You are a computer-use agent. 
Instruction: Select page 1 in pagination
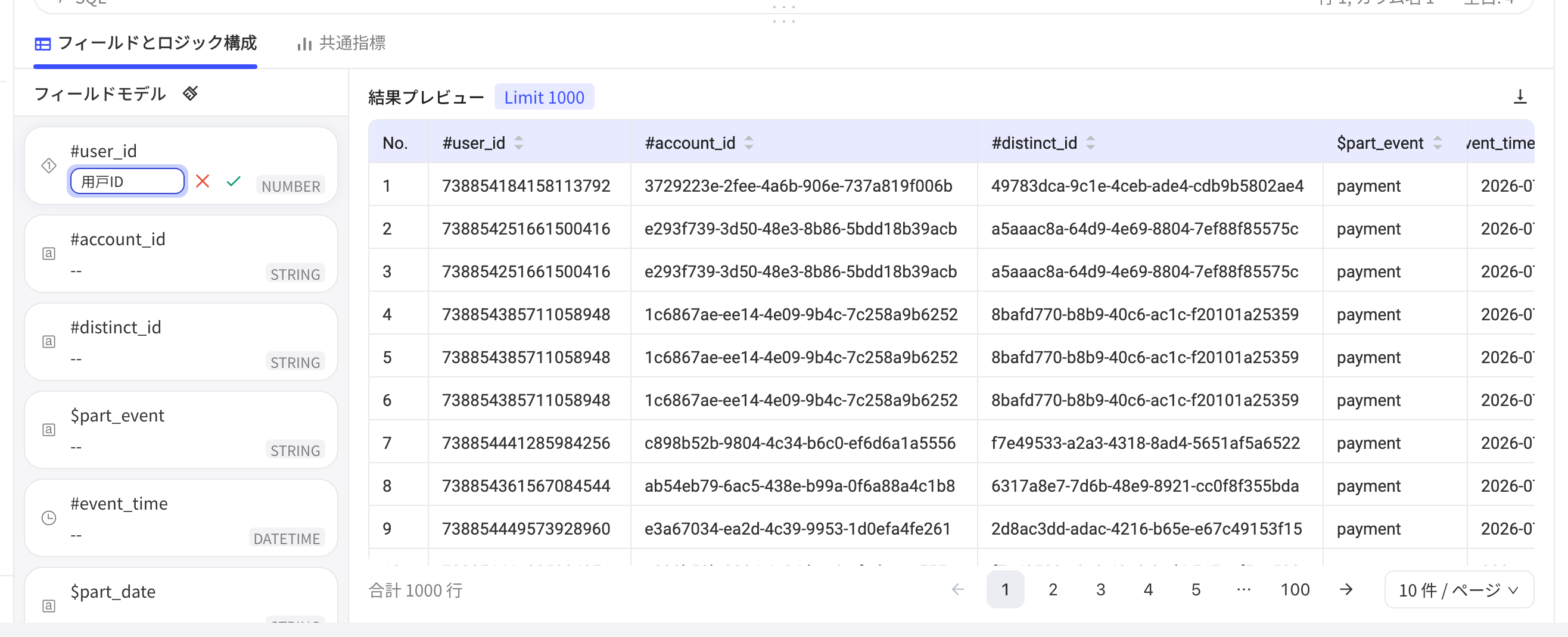click(1005, 589)
